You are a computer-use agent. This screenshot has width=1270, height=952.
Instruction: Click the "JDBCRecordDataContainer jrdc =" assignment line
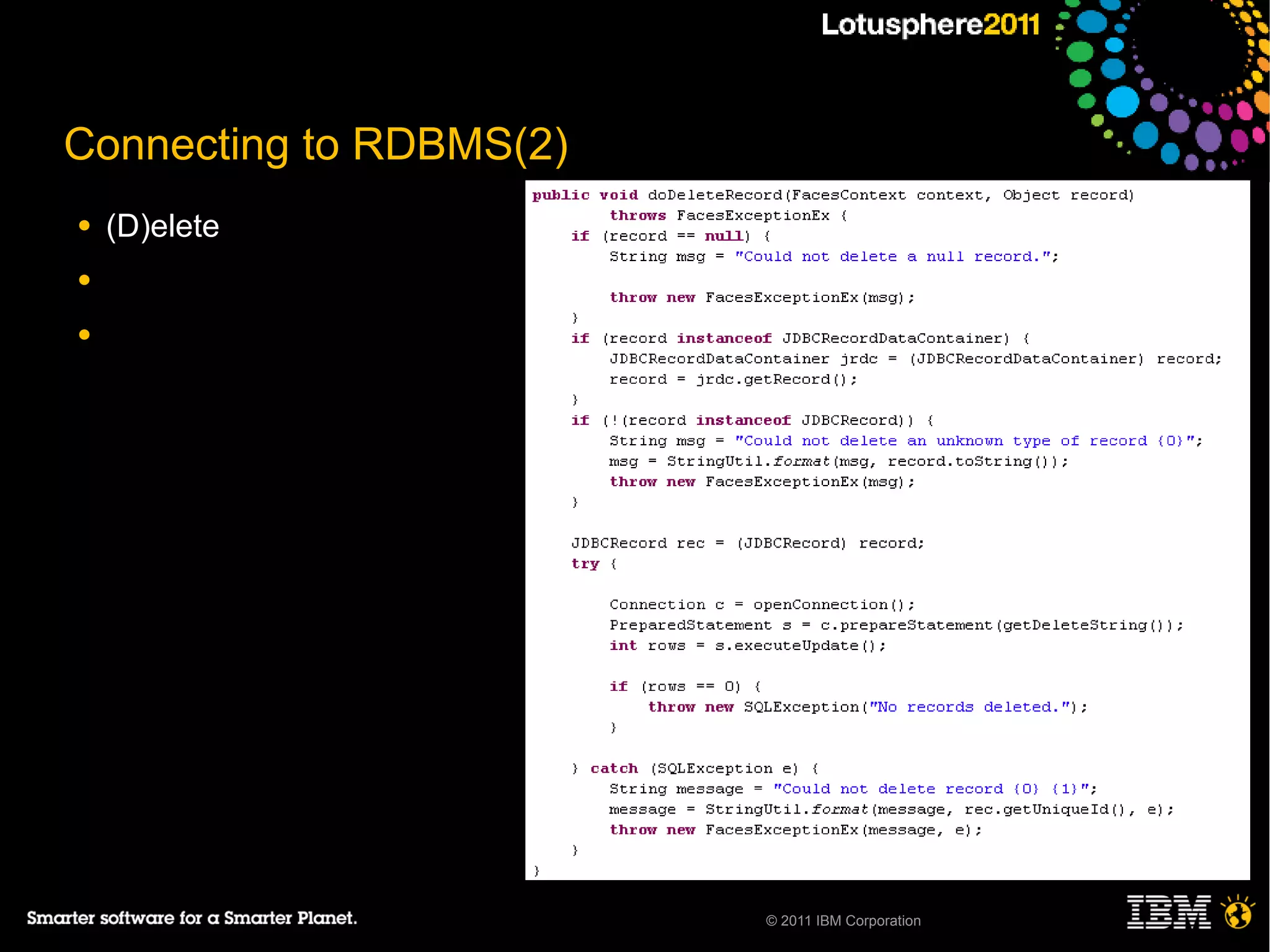[x=915, y=359]
